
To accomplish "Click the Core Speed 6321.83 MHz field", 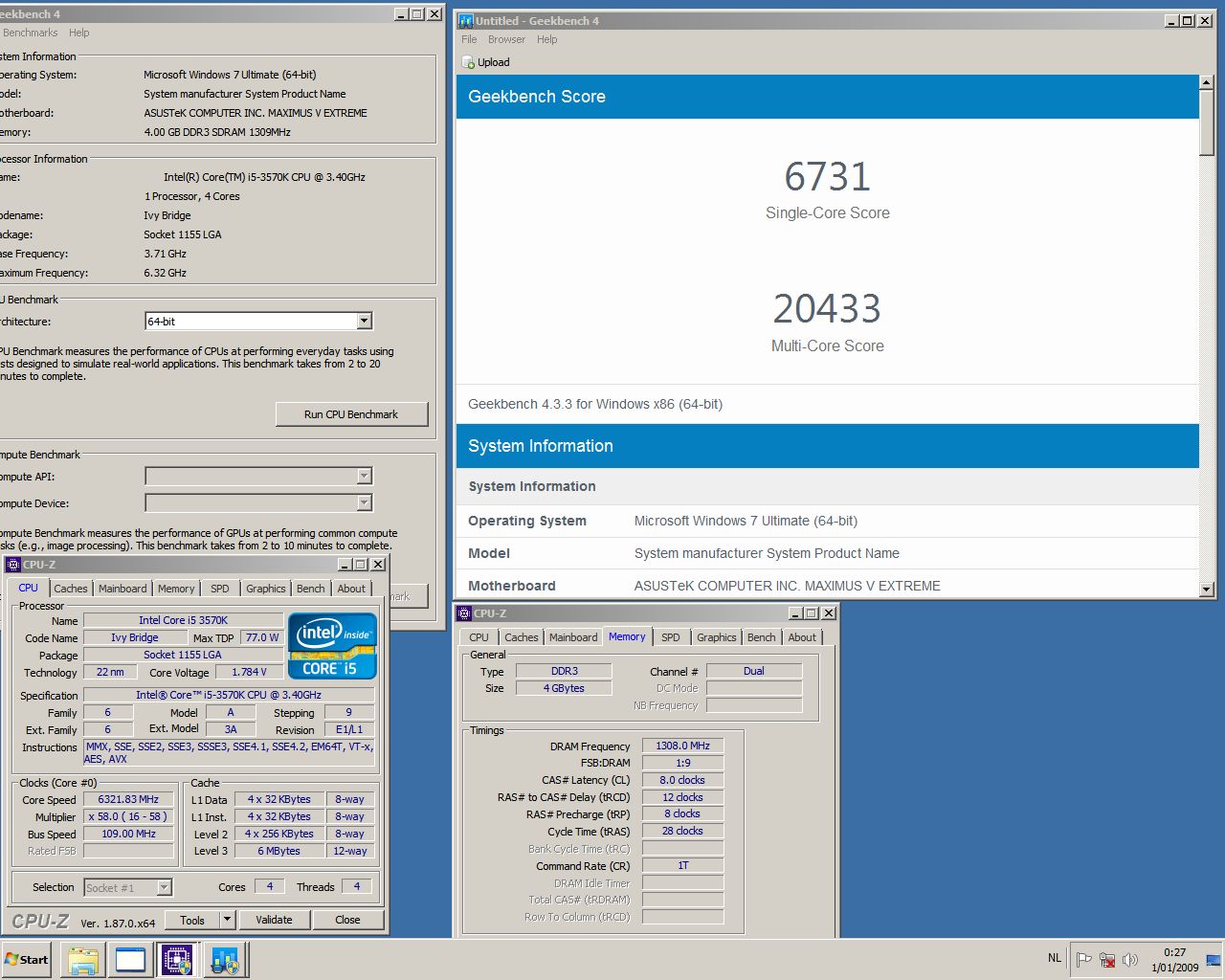I will (128, 799).
